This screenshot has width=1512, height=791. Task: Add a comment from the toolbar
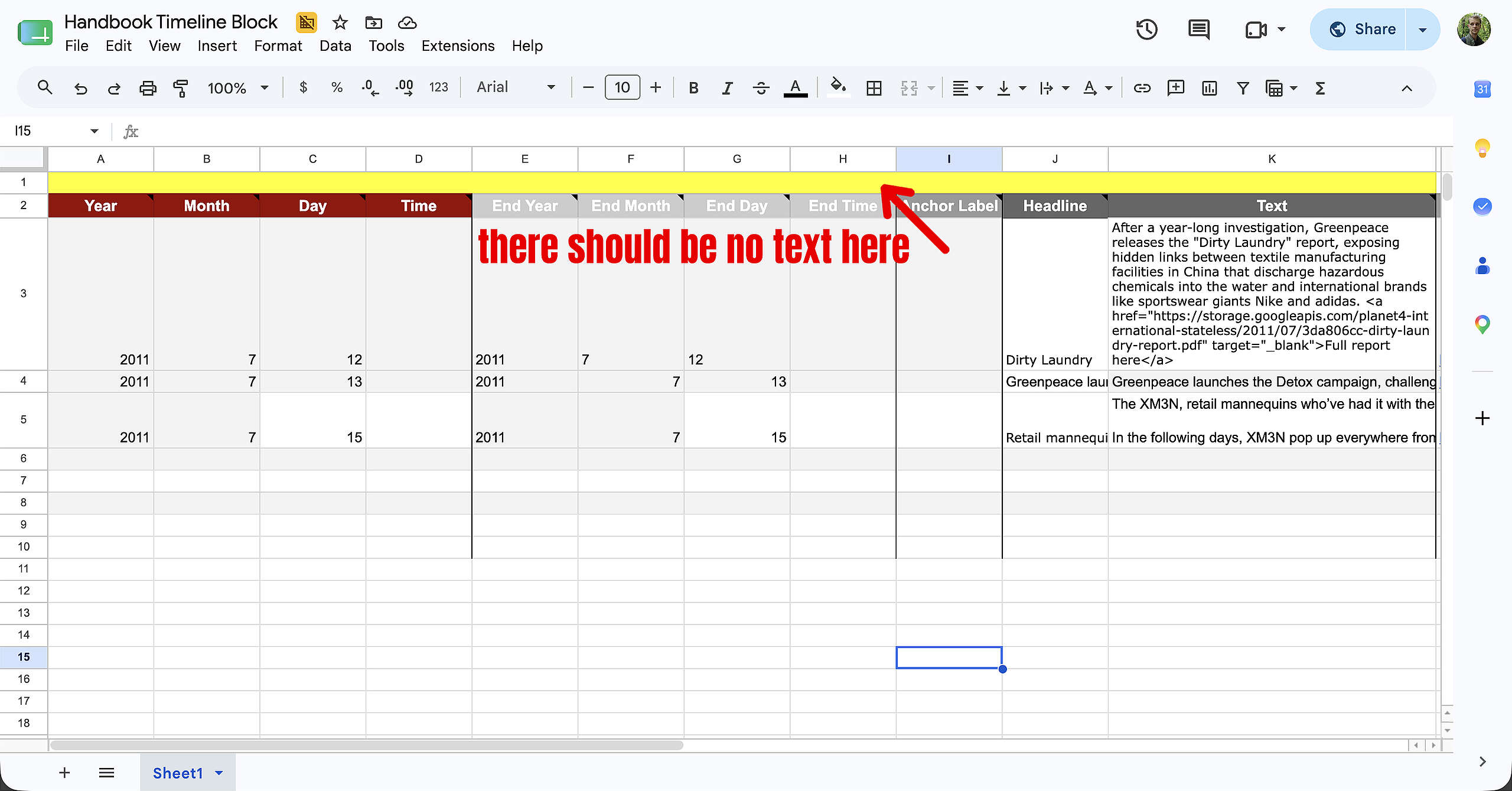coord(1175,88)
